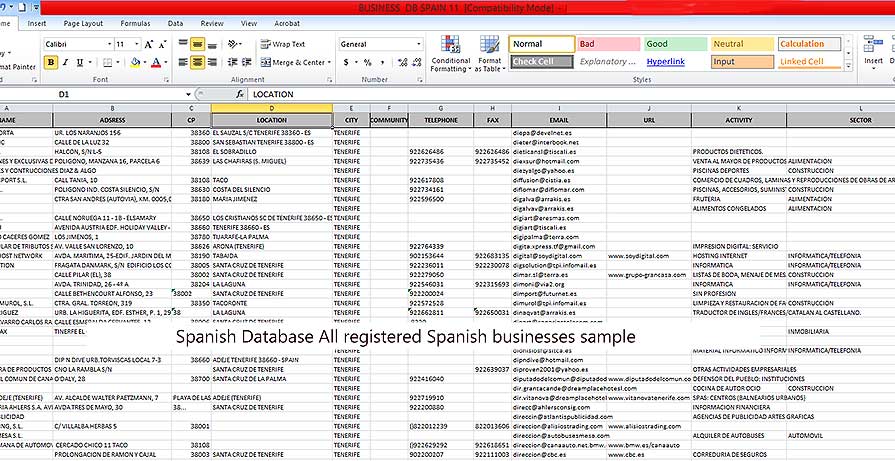This screenshot has height=461, width=895.
Task: Customize Quick Access Toolbar arrow
Action: click(36, 7)
